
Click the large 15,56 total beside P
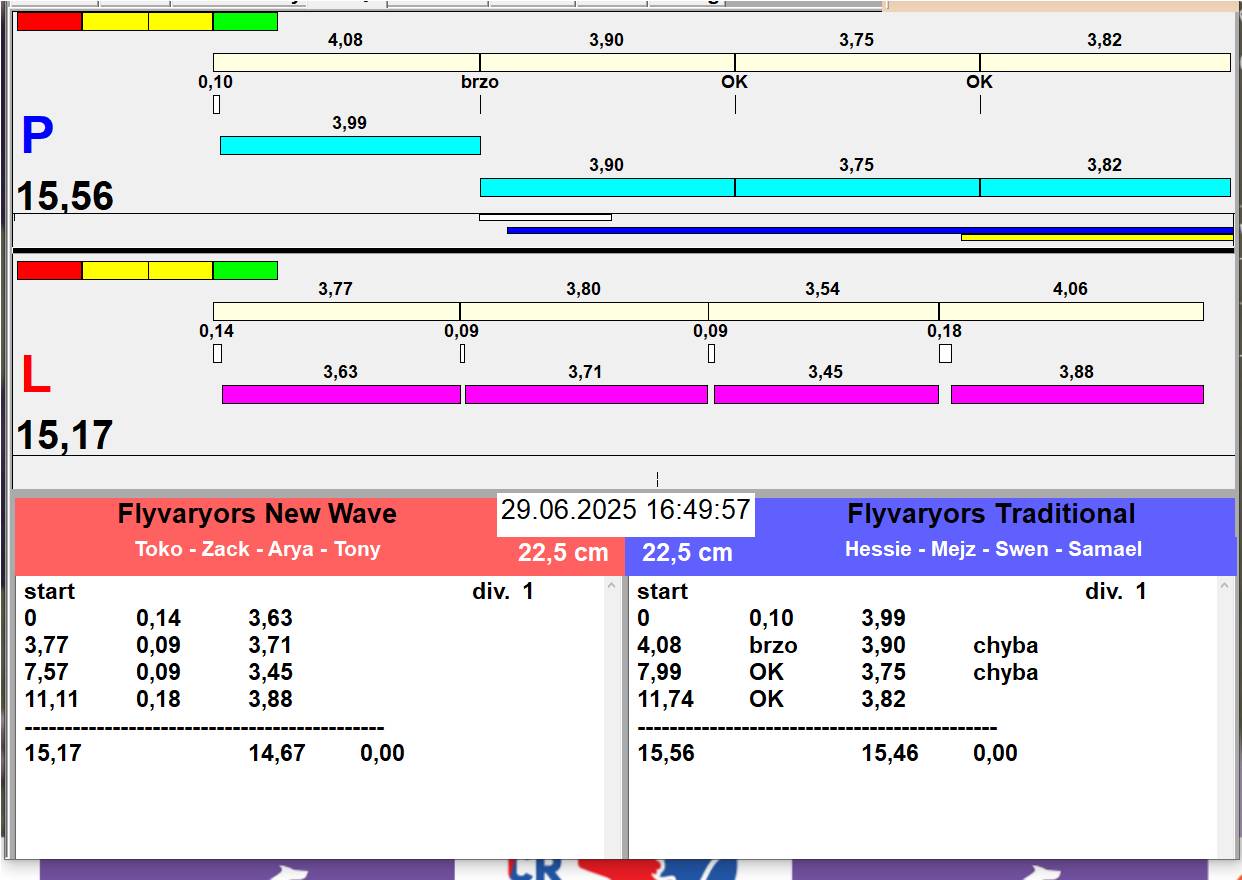tap(65, 196)
